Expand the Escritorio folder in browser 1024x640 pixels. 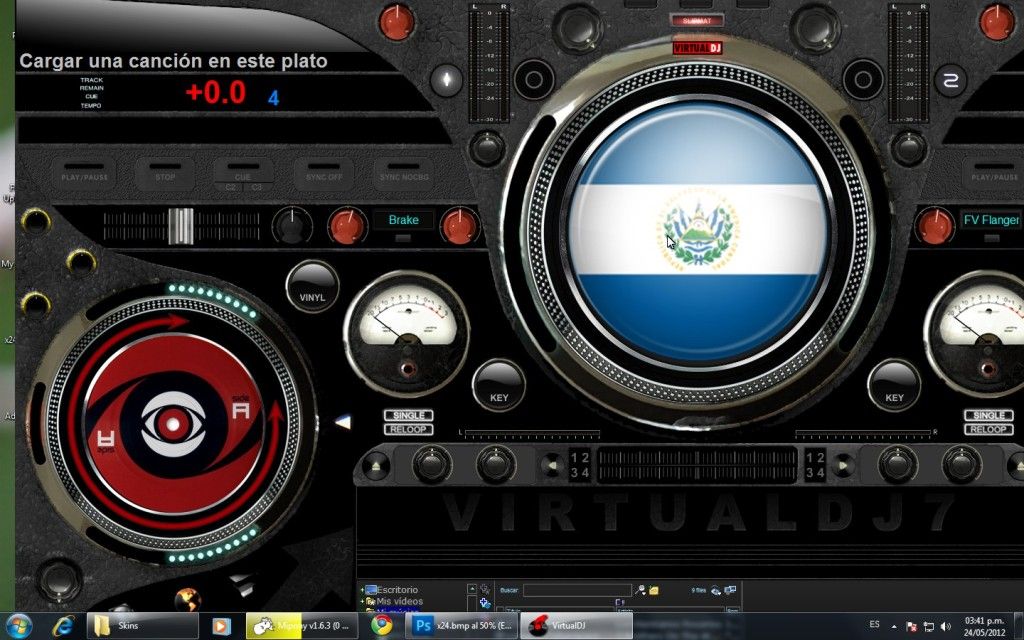click(362, 590)
